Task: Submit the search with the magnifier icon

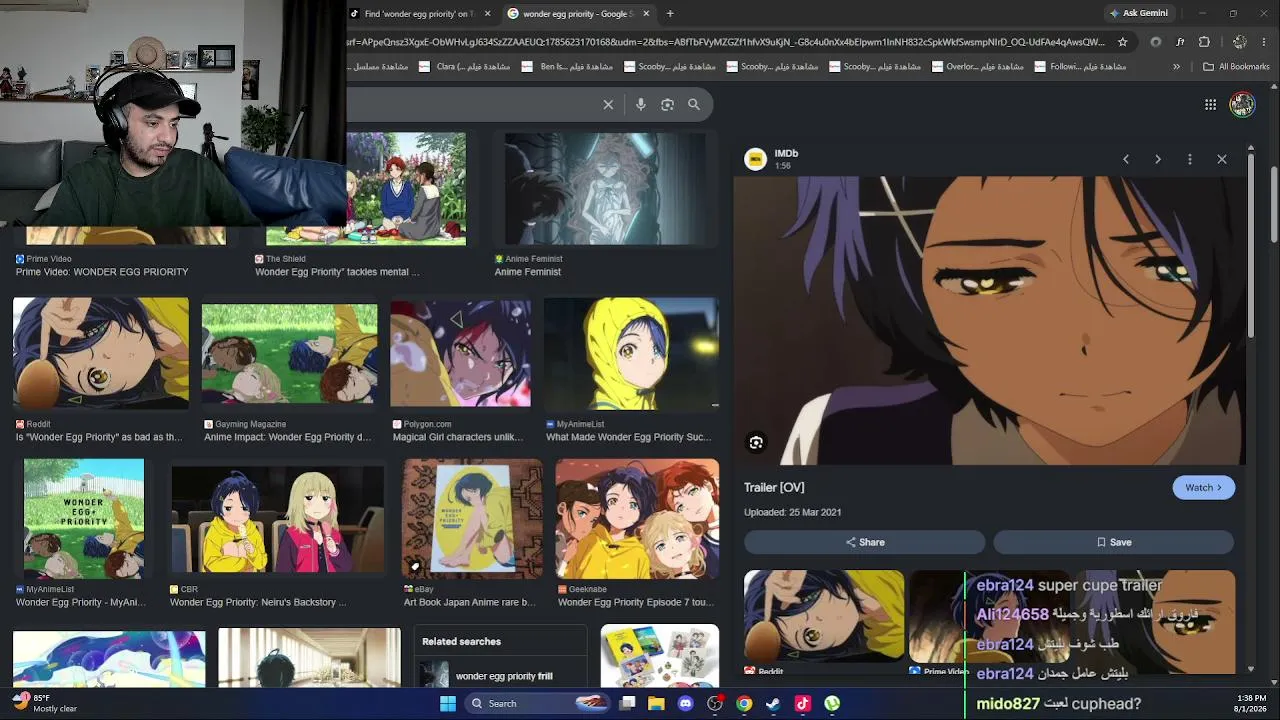Action: (x=694, y=104)
